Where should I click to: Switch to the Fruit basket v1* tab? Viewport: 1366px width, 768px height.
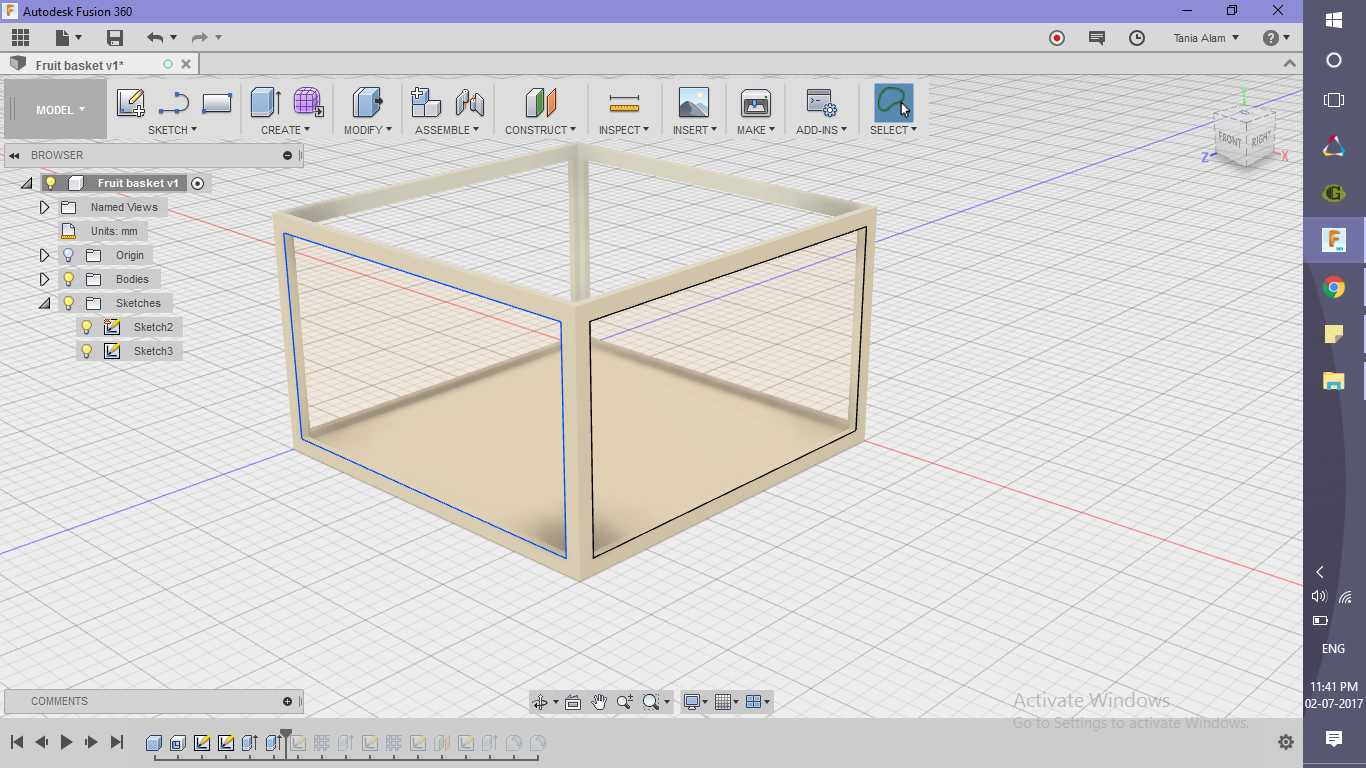[80, 65]
